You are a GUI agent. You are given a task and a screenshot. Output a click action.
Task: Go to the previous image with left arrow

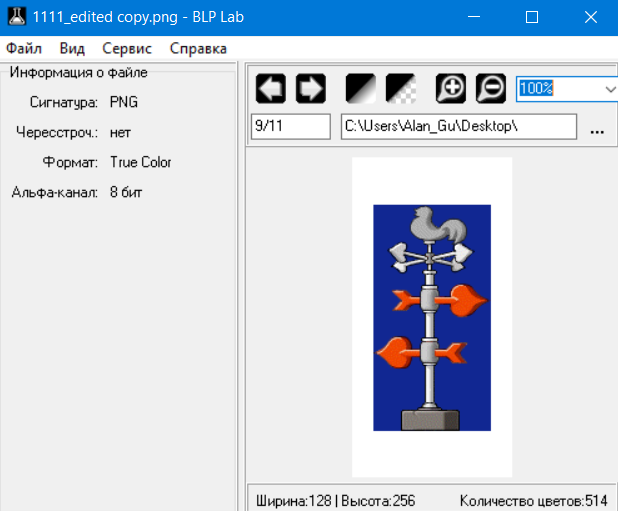tap(271, 89)
